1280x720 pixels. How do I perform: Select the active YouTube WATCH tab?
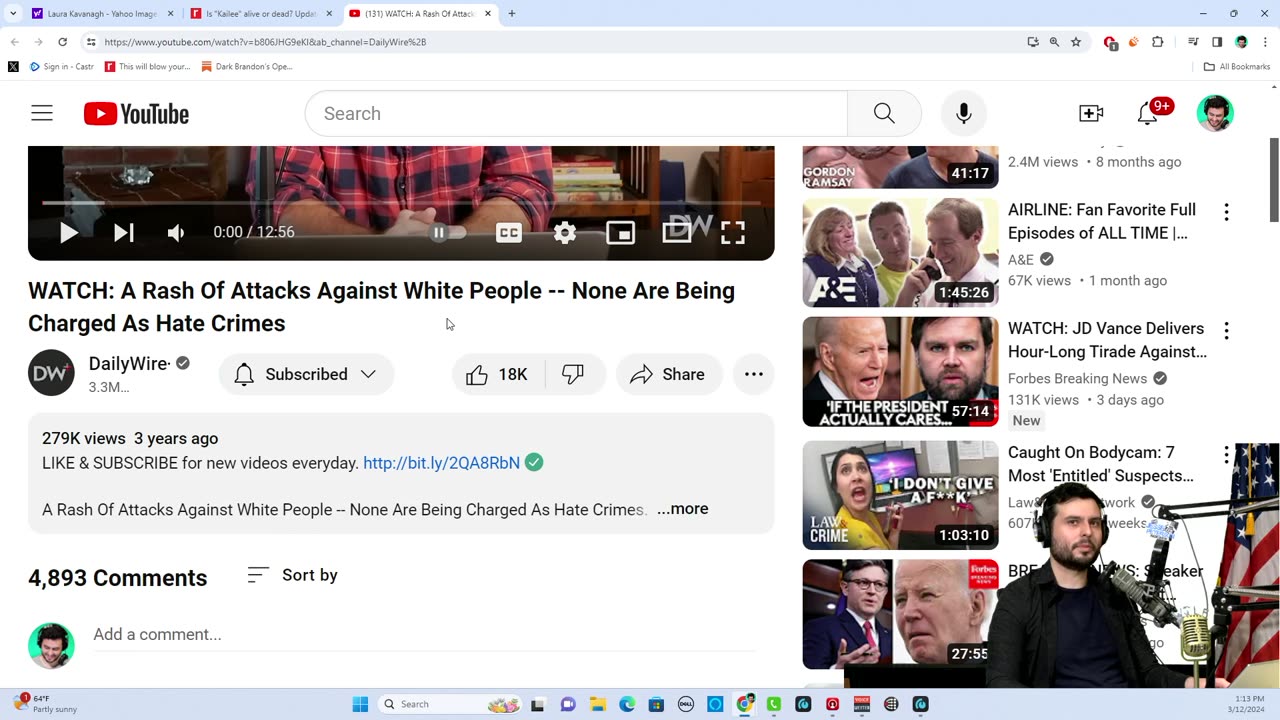click(x=420, y=14)
